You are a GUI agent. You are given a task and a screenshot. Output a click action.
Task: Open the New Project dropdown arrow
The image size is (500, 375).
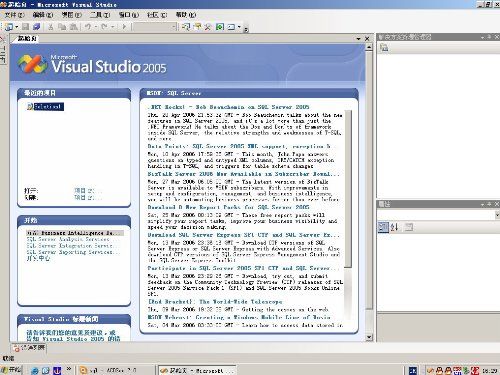click(16, 27)
